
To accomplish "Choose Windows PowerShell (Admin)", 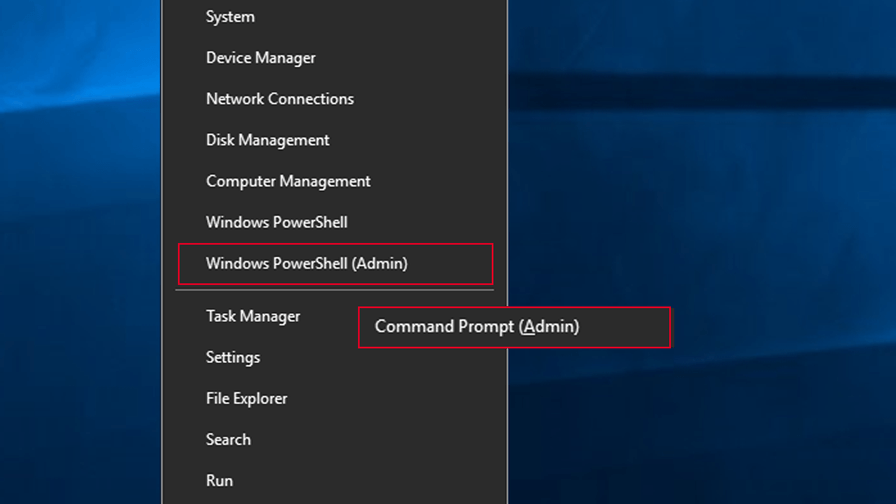I will (335, 263).
